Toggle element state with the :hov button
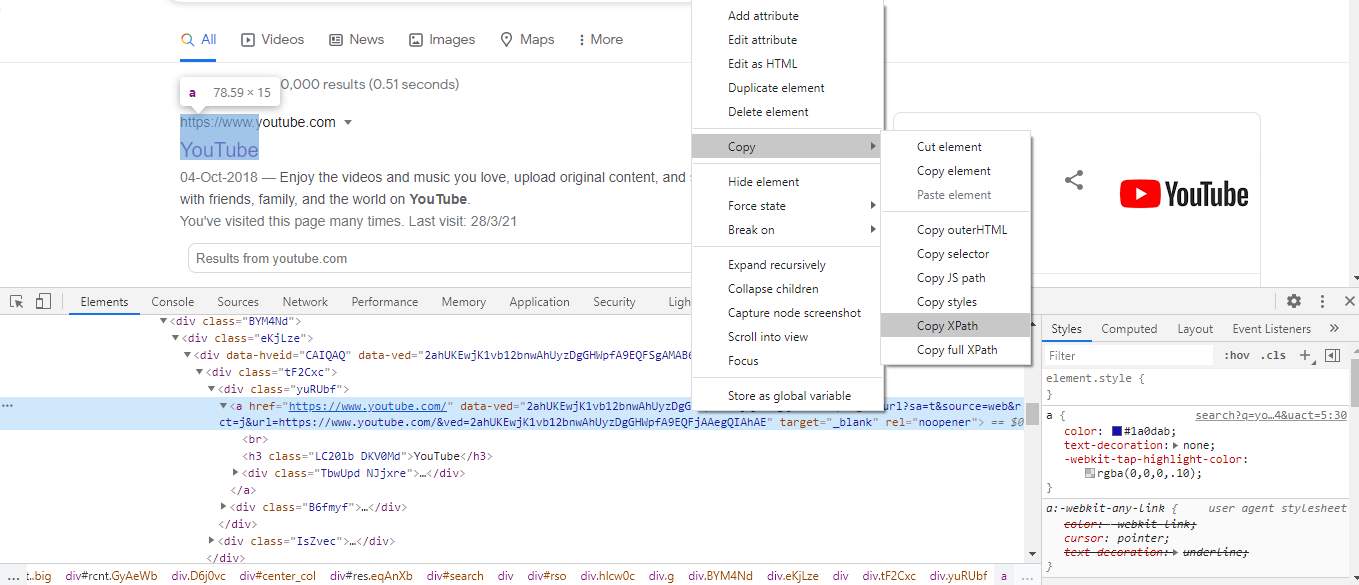The height and width of the screenshot is (585, 1359). tap(1239, 355)
